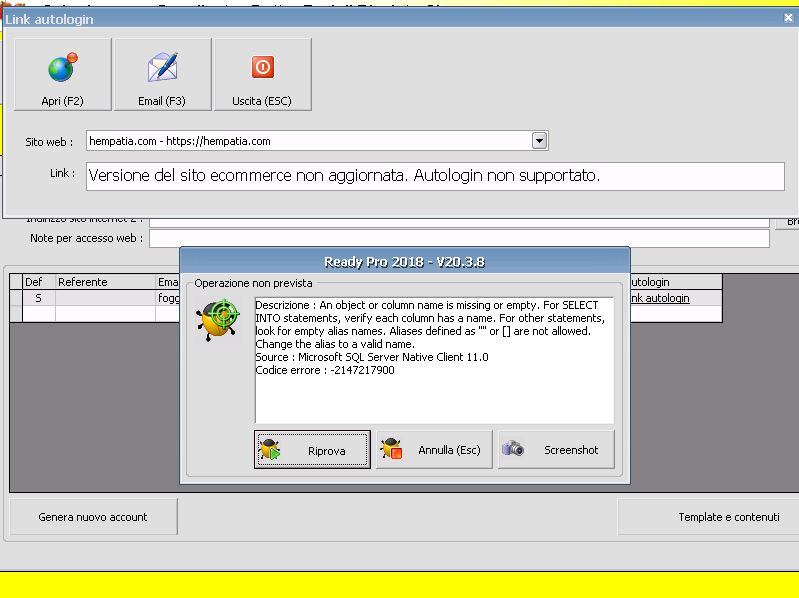Click the Source : Microsoft SQL Server line
Viewport: 799px width, 598px height.
pos(371,357)
